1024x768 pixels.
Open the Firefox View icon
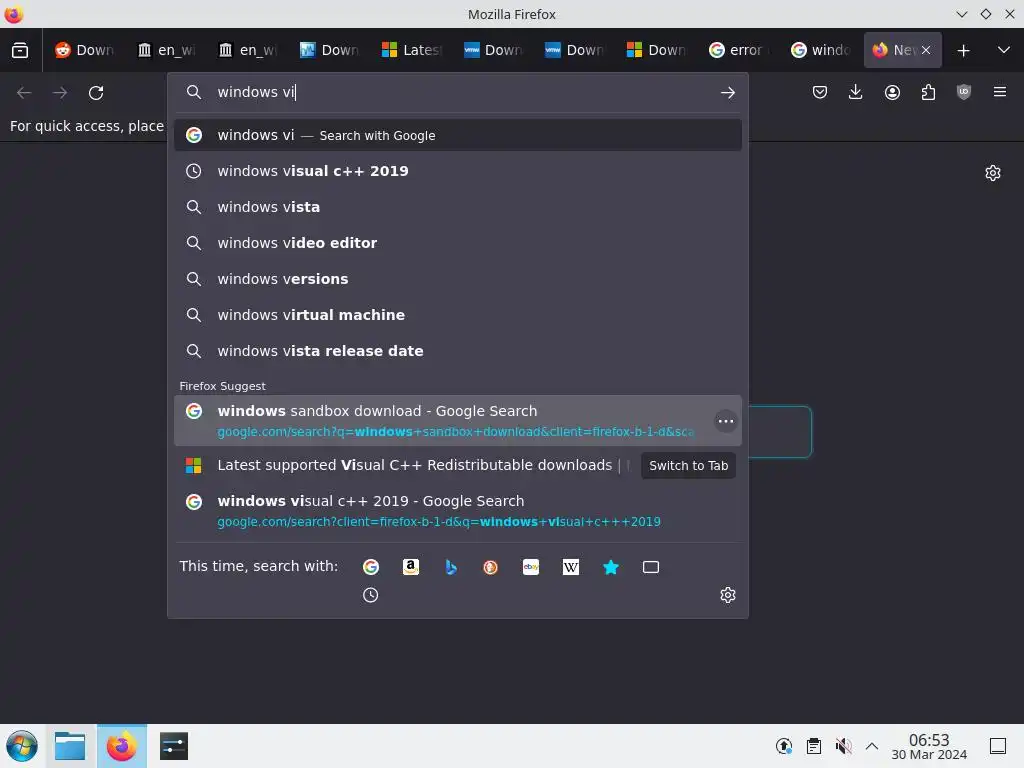pyautogui.click(x=20, y=50)
